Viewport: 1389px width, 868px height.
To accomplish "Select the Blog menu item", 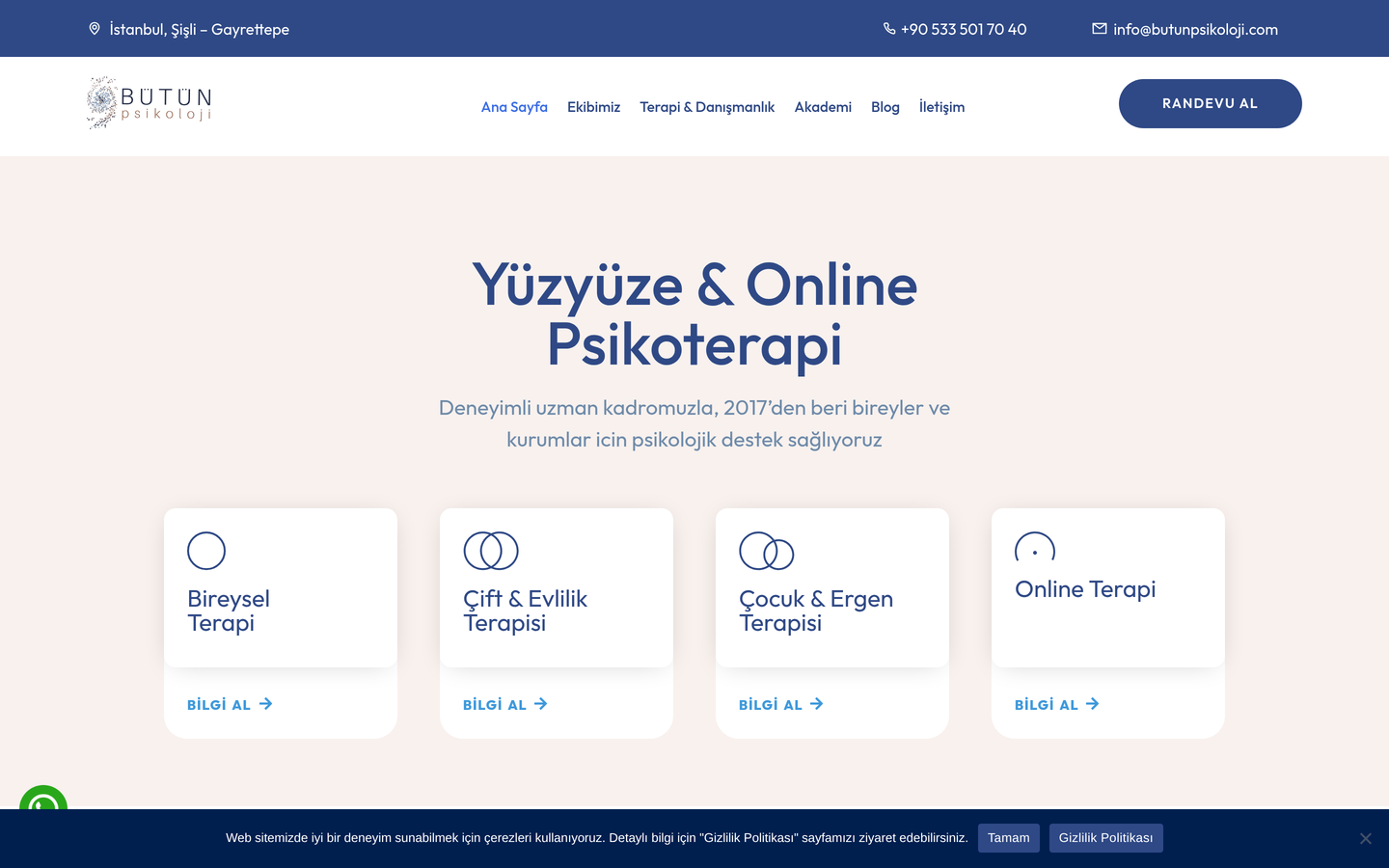I will click(885, 107).
